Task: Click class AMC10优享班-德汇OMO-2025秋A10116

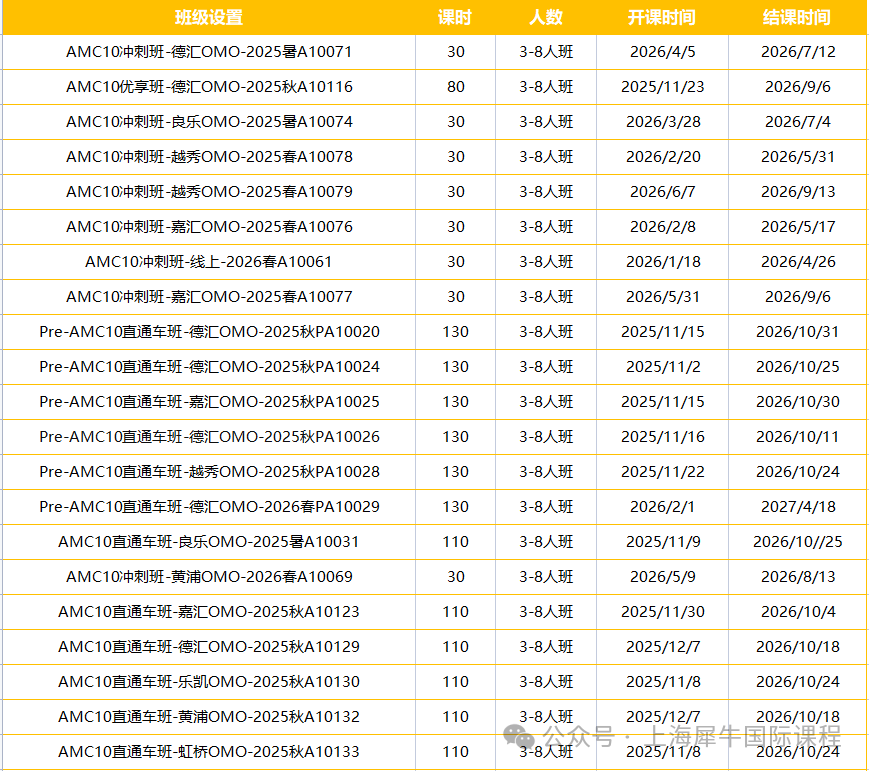Action: 208,87
